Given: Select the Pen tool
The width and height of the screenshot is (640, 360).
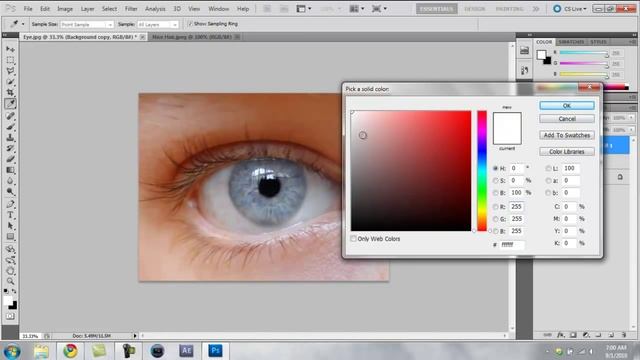Looking at the screenshot, I should [10, 204].
